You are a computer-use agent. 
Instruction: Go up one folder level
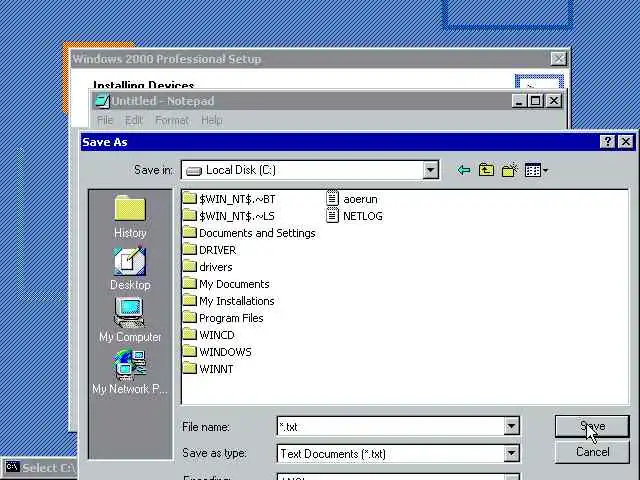coord(486,170)
